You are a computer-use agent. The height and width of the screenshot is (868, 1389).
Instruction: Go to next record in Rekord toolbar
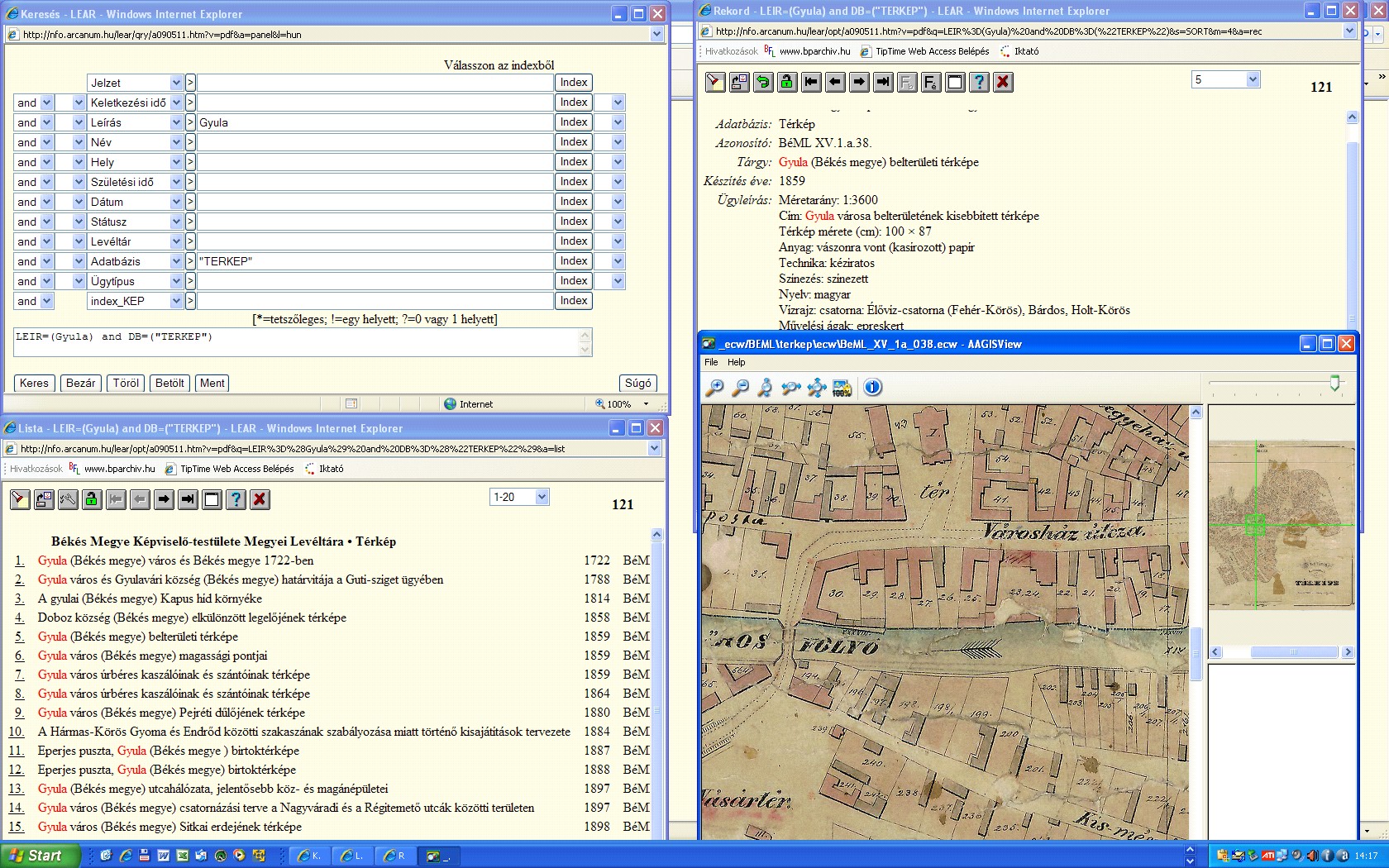click(x=859, y=82)
